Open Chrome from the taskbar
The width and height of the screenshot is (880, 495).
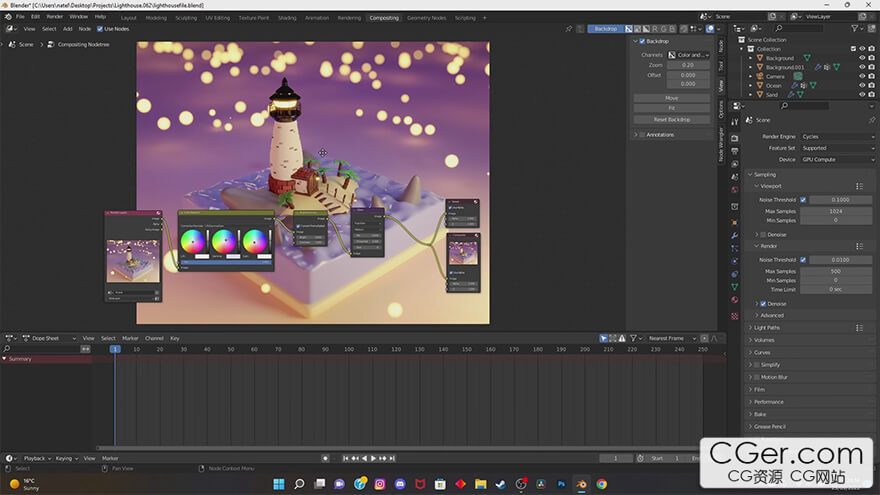tap(602, 484)
